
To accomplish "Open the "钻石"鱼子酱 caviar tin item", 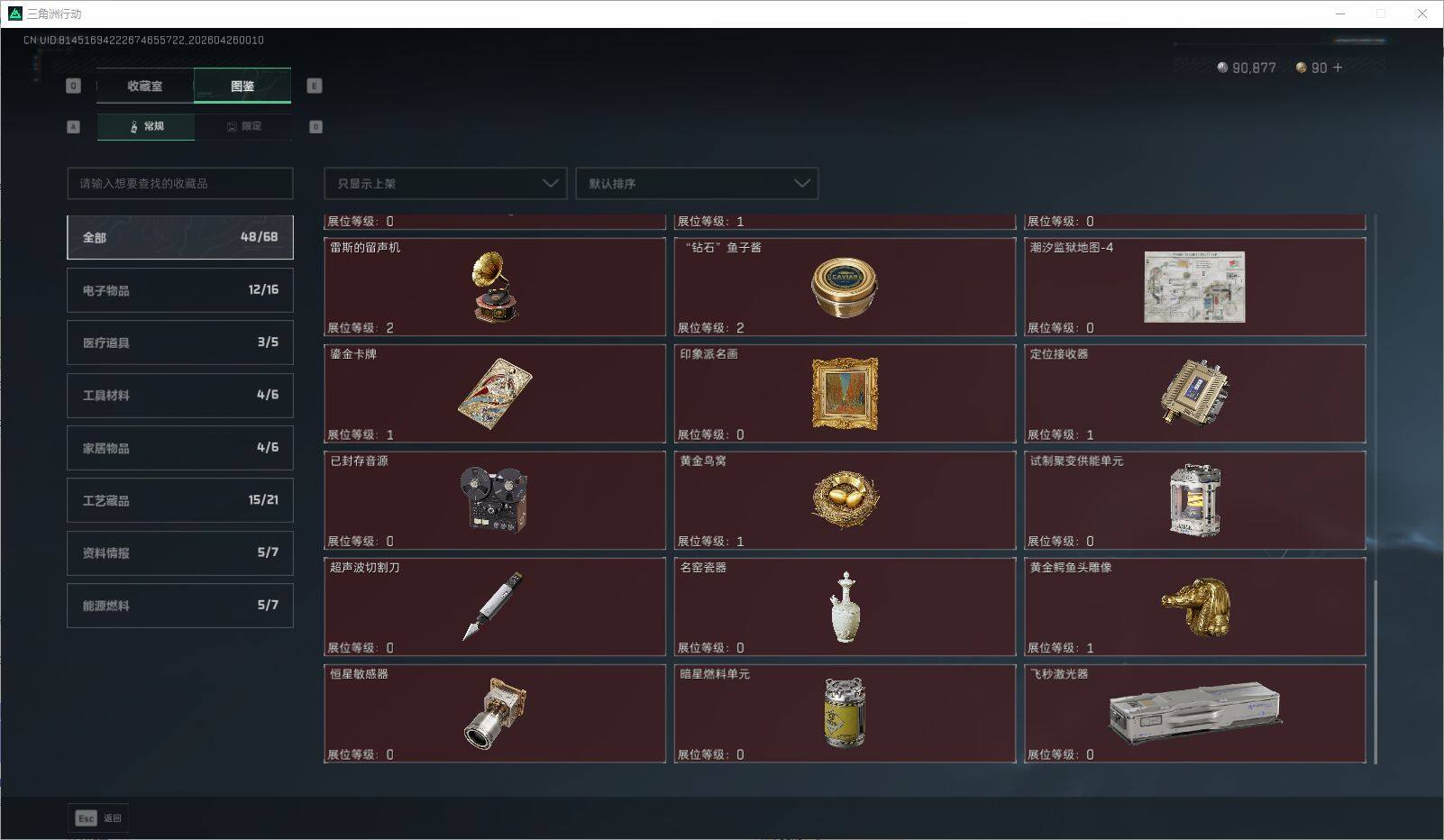I will pyautogui.click(x=845, y=287).
